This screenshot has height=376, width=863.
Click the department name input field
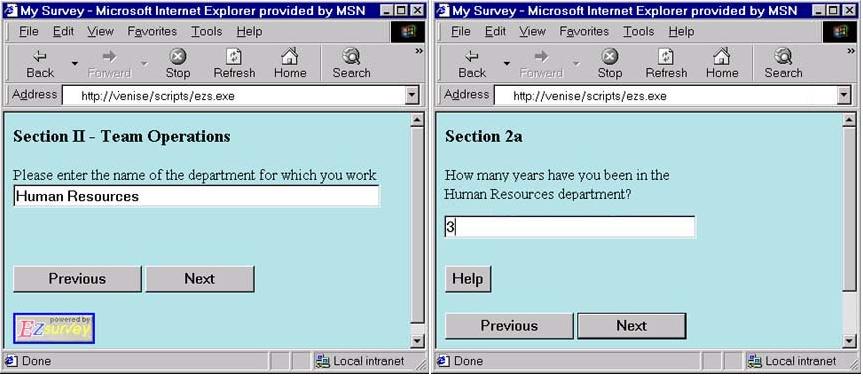(196, 196)
